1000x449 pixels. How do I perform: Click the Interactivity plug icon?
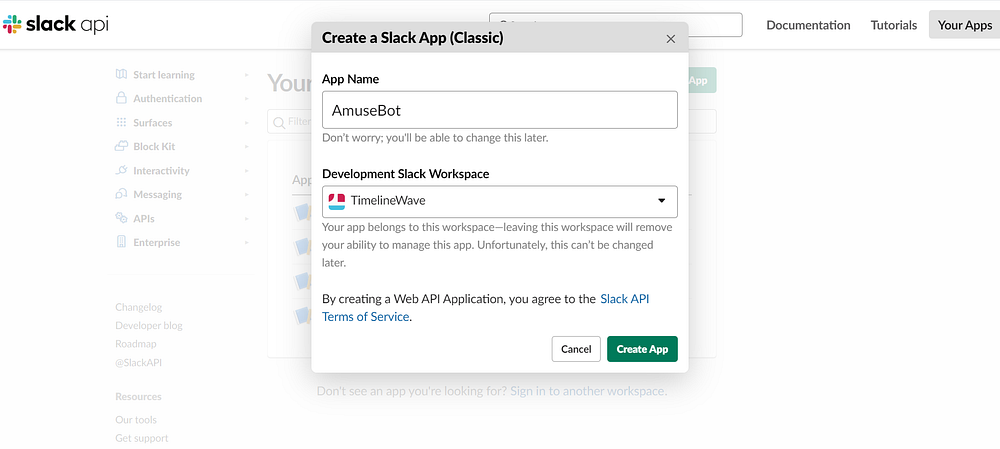(121, 170)
